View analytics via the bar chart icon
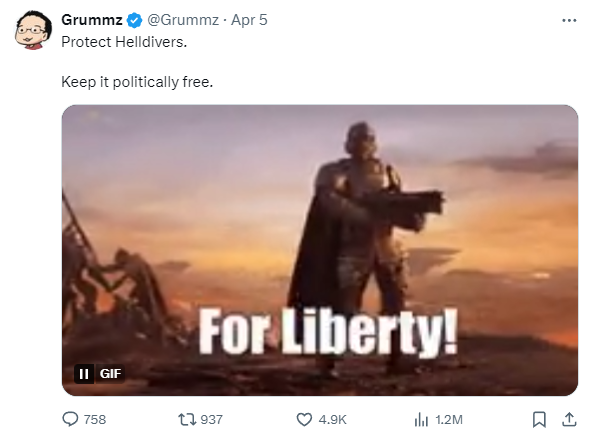 421,419
